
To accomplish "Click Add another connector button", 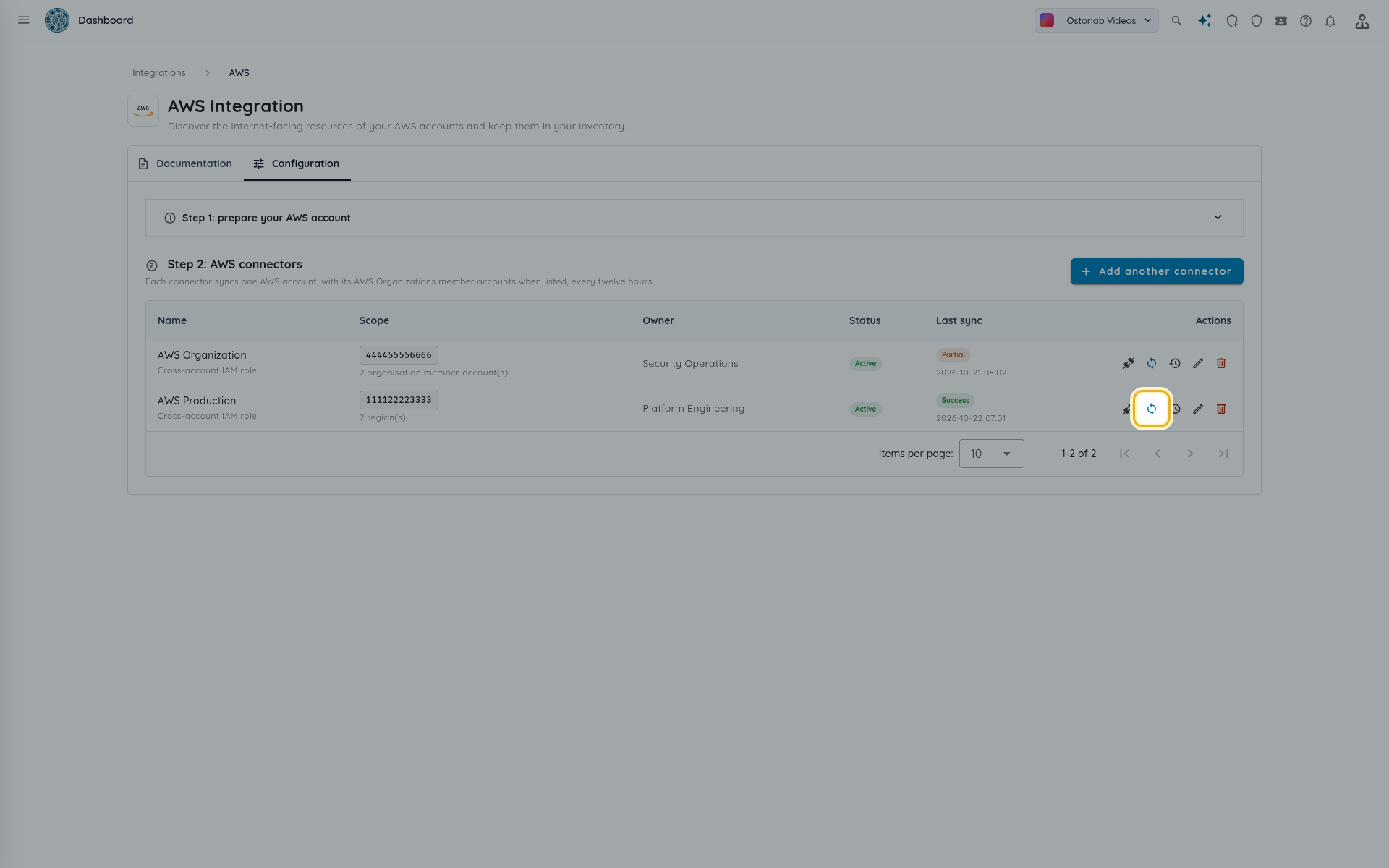I will point(1156,271).
